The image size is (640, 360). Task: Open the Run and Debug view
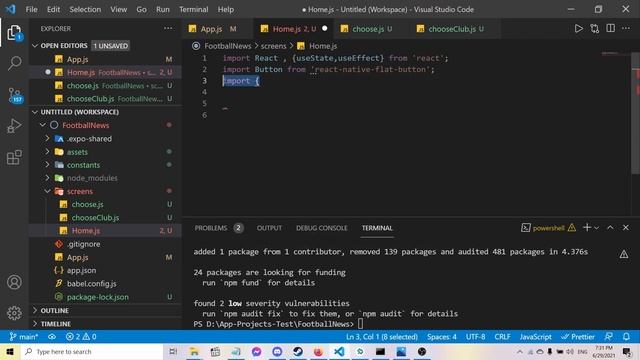point(14,126)
